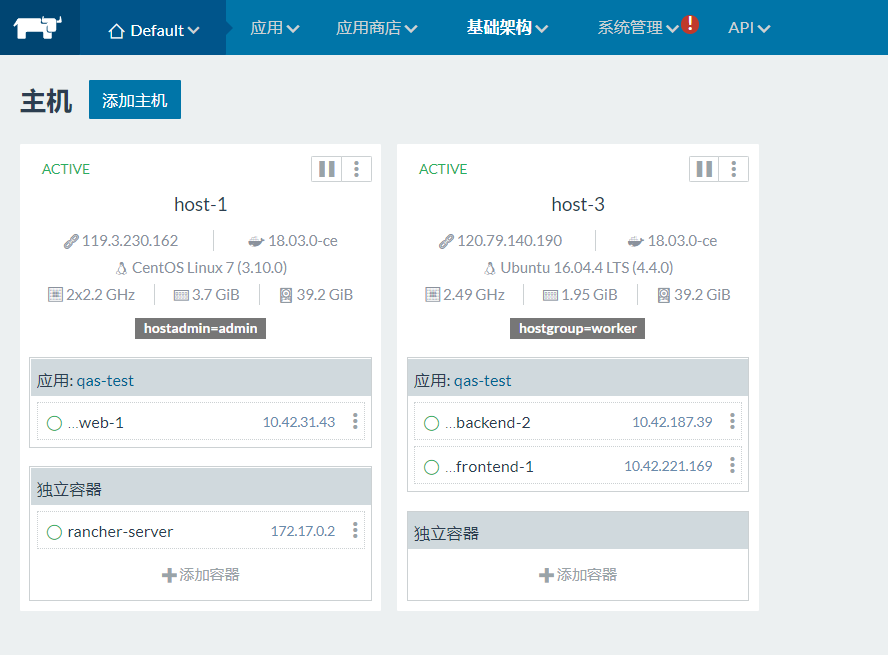This screenshot has width=888, height=655.
Task: Open host-1 more actions menu
Action: (x=356, y=169)
